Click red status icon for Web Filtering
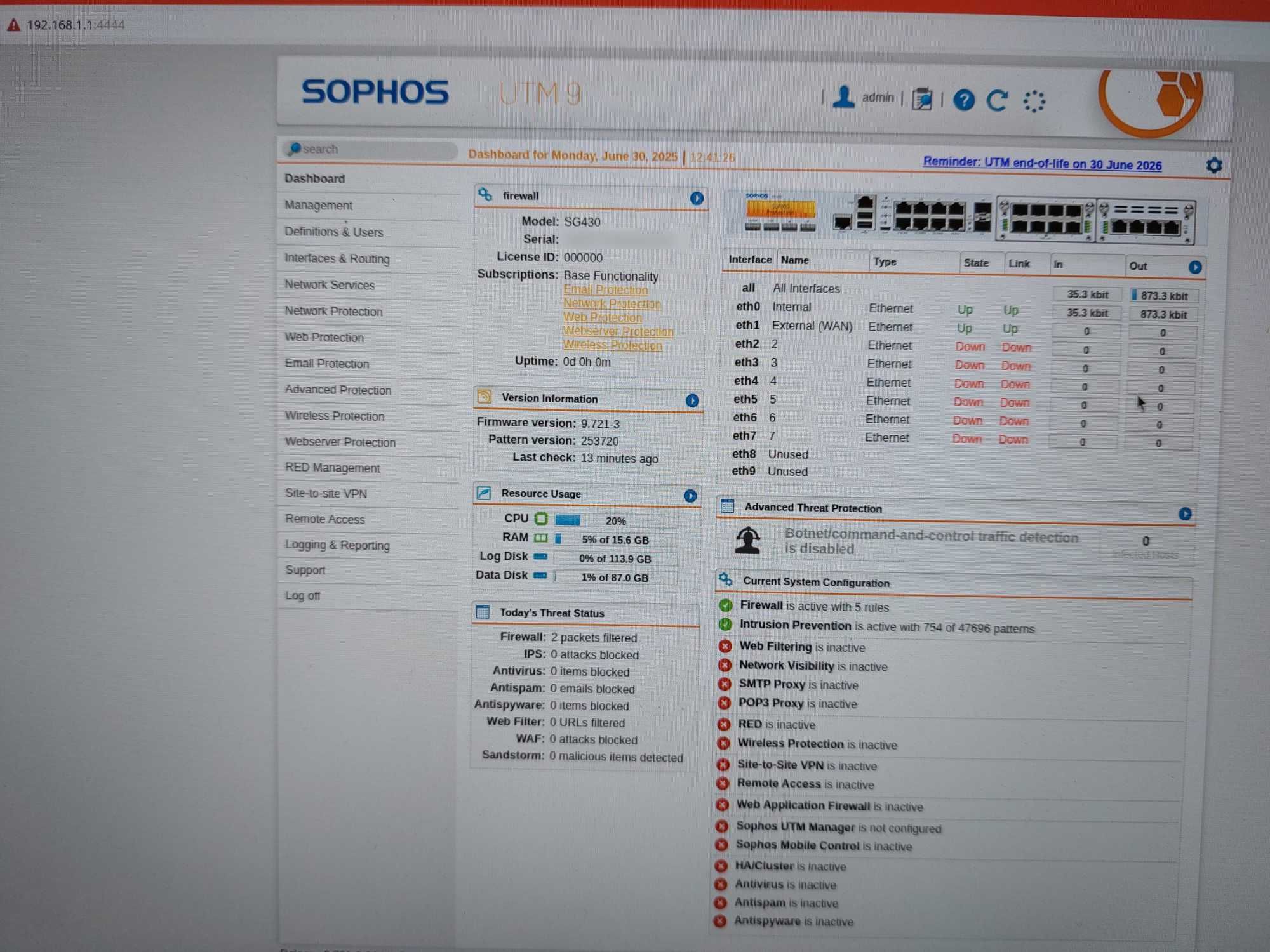1270x952 pixels. point(725,646)
